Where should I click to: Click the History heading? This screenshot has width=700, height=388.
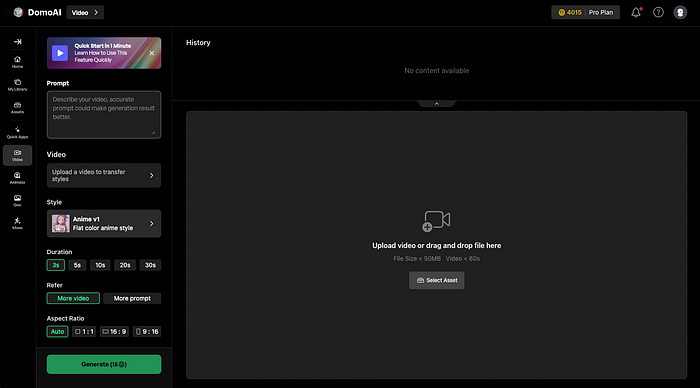[x=198, y=42]
